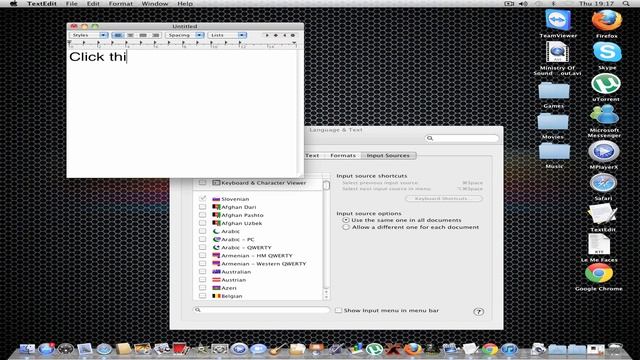
Task: Open the Safari desktop icon
Action: click(x=603, y=183)
